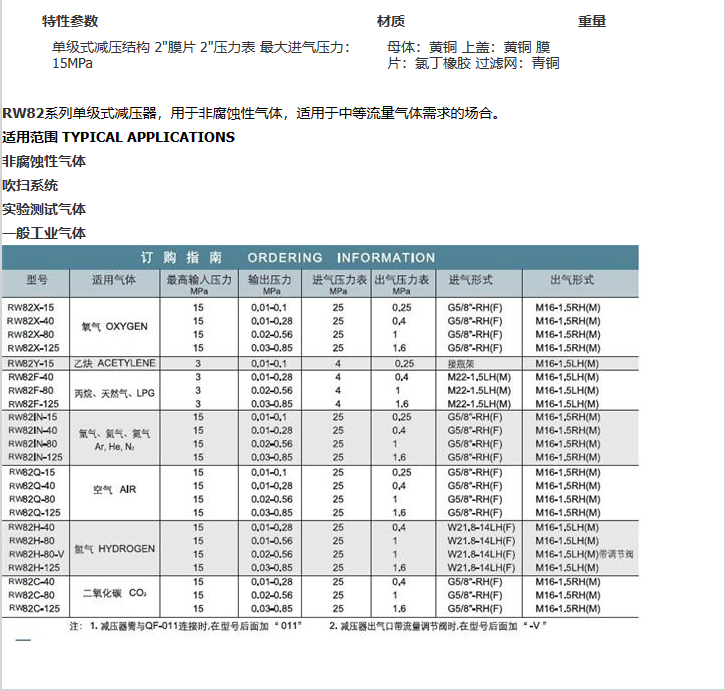Click the 进气压力表 column header
The width and height of the screenshot is (726, 691).
tap(339, 283)
